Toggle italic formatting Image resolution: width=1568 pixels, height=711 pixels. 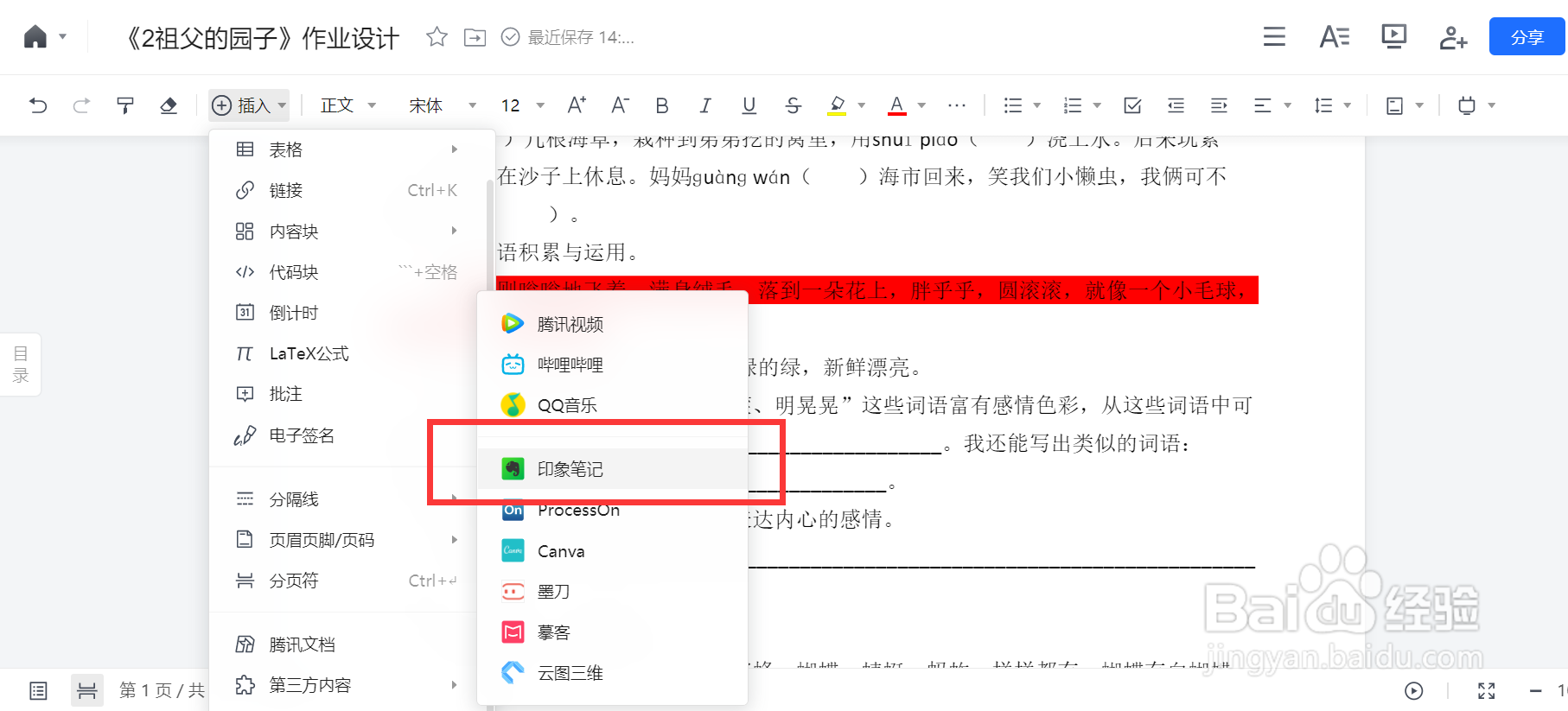705,105
